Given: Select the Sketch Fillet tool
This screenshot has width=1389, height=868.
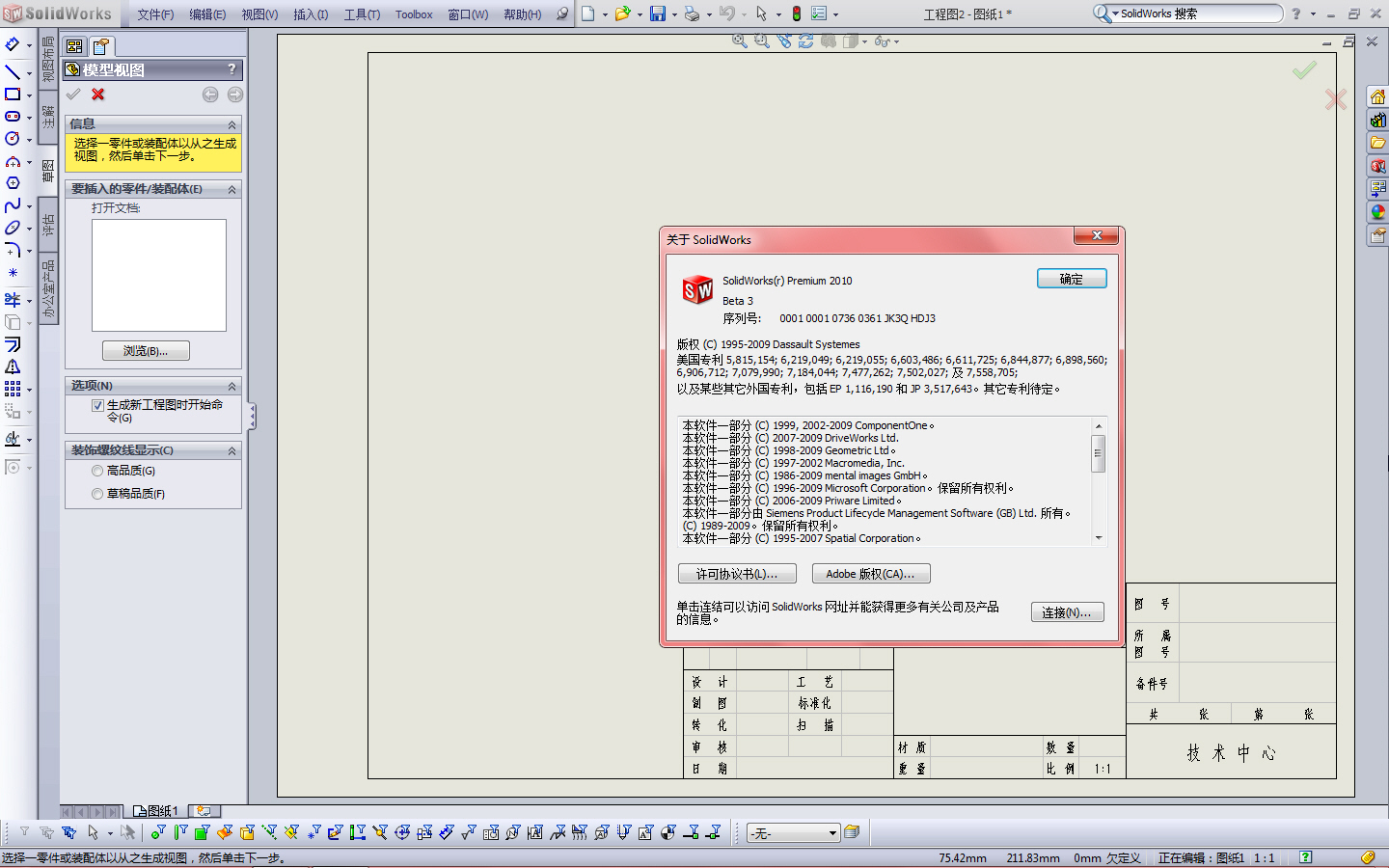Looking at the screenshot, I should [x=13, y=250].
